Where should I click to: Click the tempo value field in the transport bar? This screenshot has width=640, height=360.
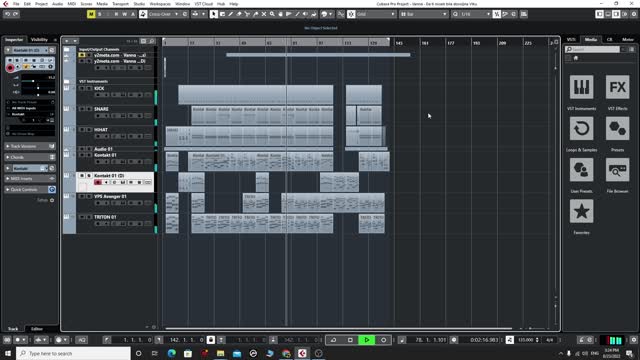pos(525,340)
